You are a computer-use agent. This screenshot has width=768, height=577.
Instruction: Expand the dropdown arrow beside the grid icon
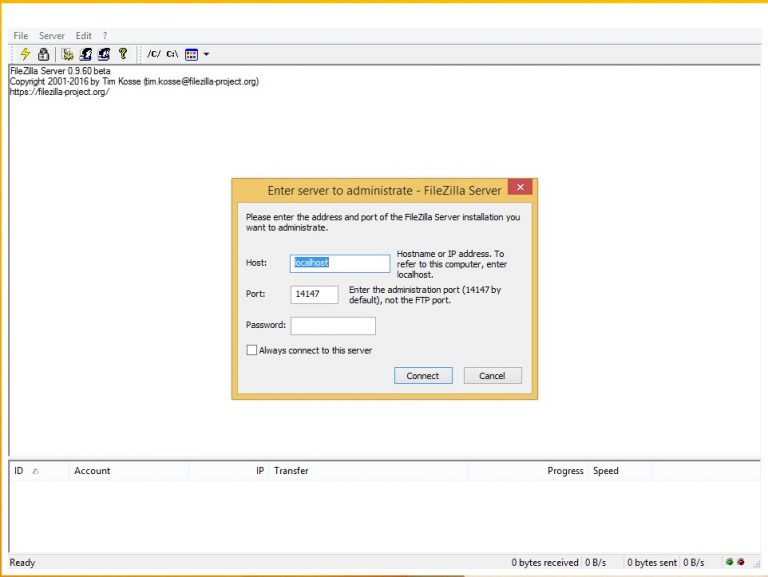(206, 54)
